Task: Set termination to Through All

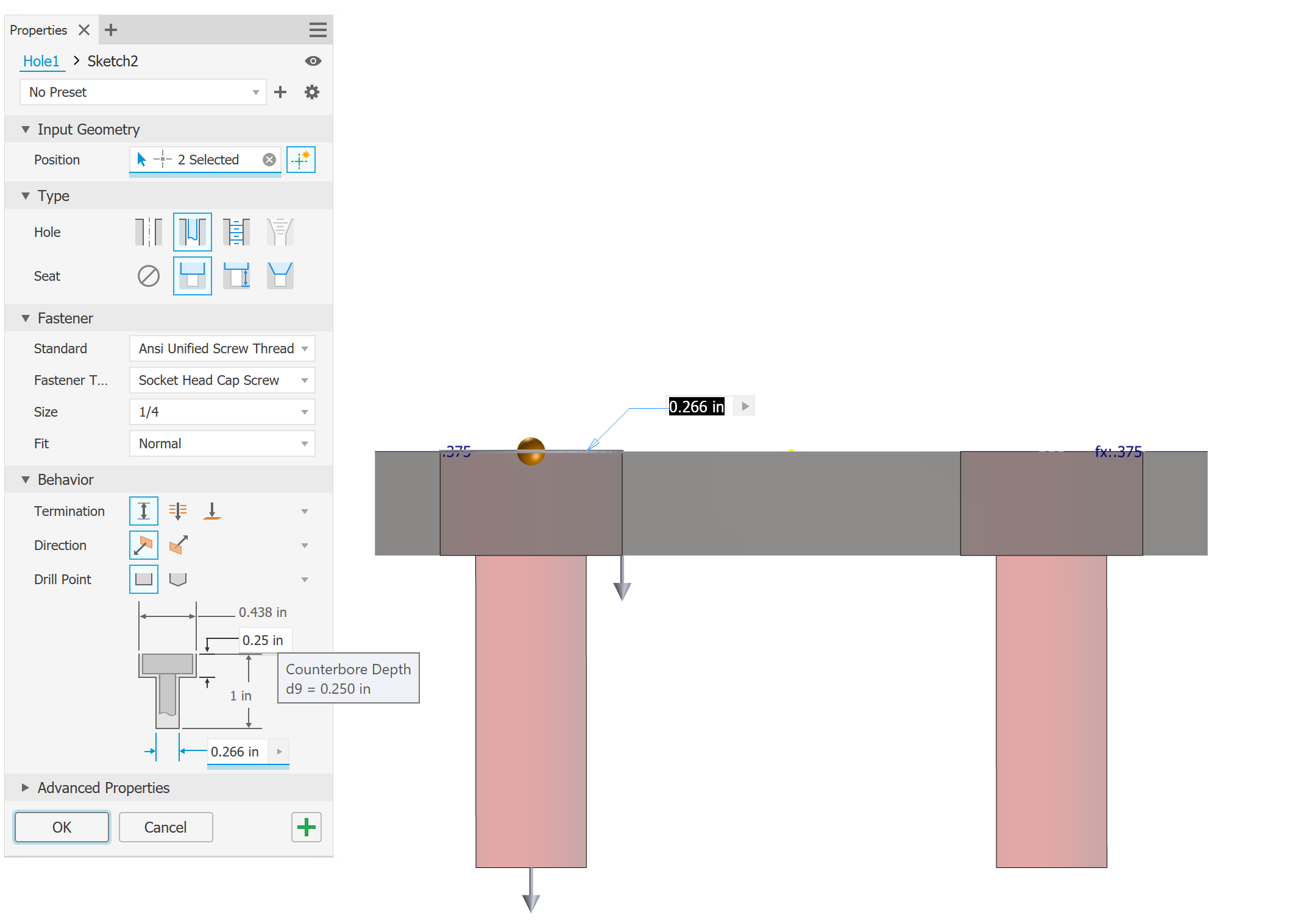Action: pyautogui.click(x=177, y=510)
